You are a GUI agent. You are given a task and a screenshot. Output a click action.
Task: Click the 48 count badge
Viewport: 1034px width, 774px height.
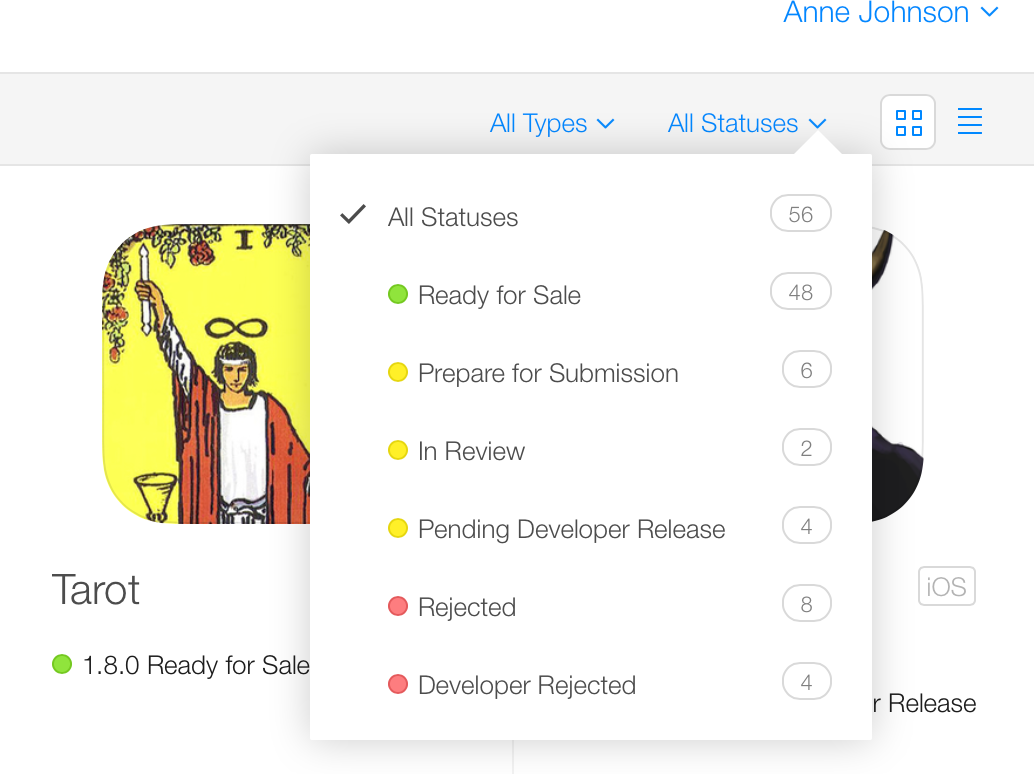click(x=800, y=293)
